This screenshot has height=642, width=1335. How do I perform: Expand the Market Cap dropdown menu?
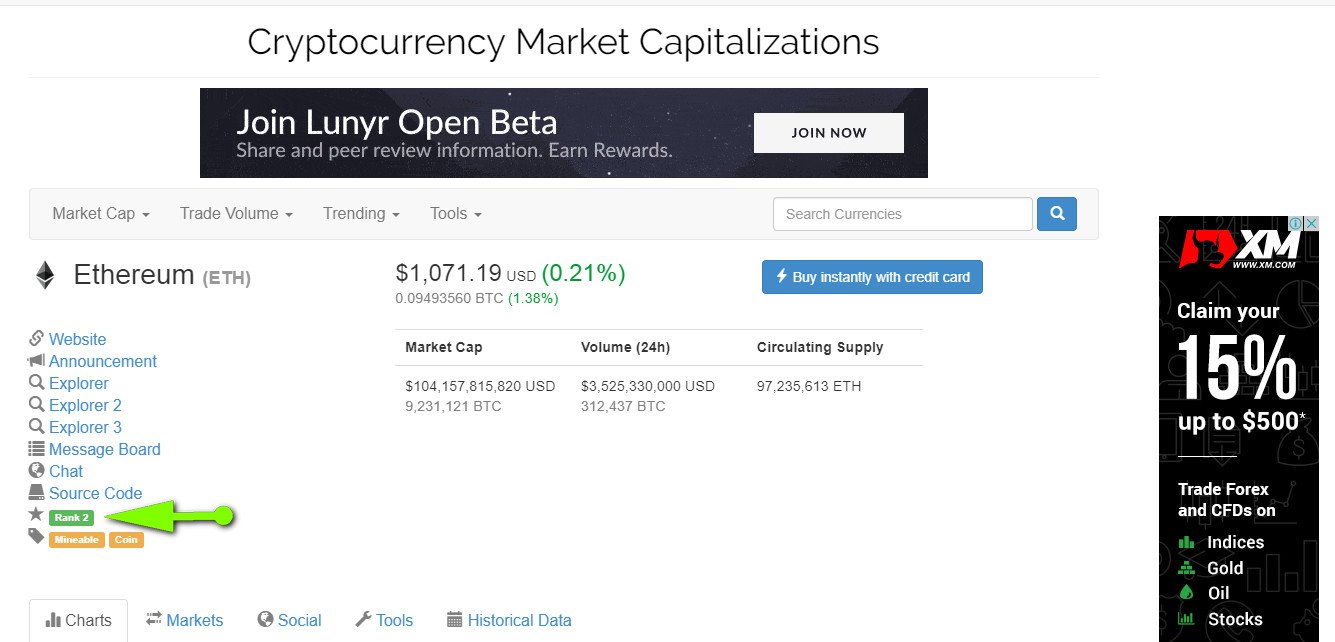(x=101, y=214)
